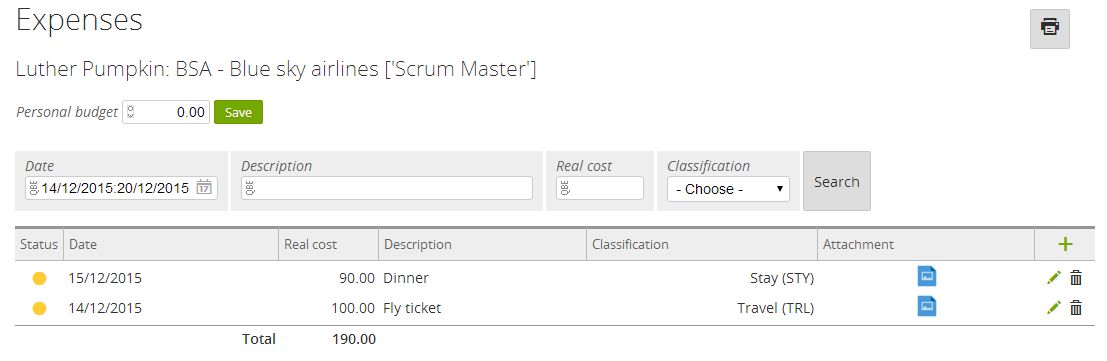Image resolution: width=1107 pixels, height=361 pixels.
Task: Edit the Dinner expense with pencil icon
Action: (1054, 278)
